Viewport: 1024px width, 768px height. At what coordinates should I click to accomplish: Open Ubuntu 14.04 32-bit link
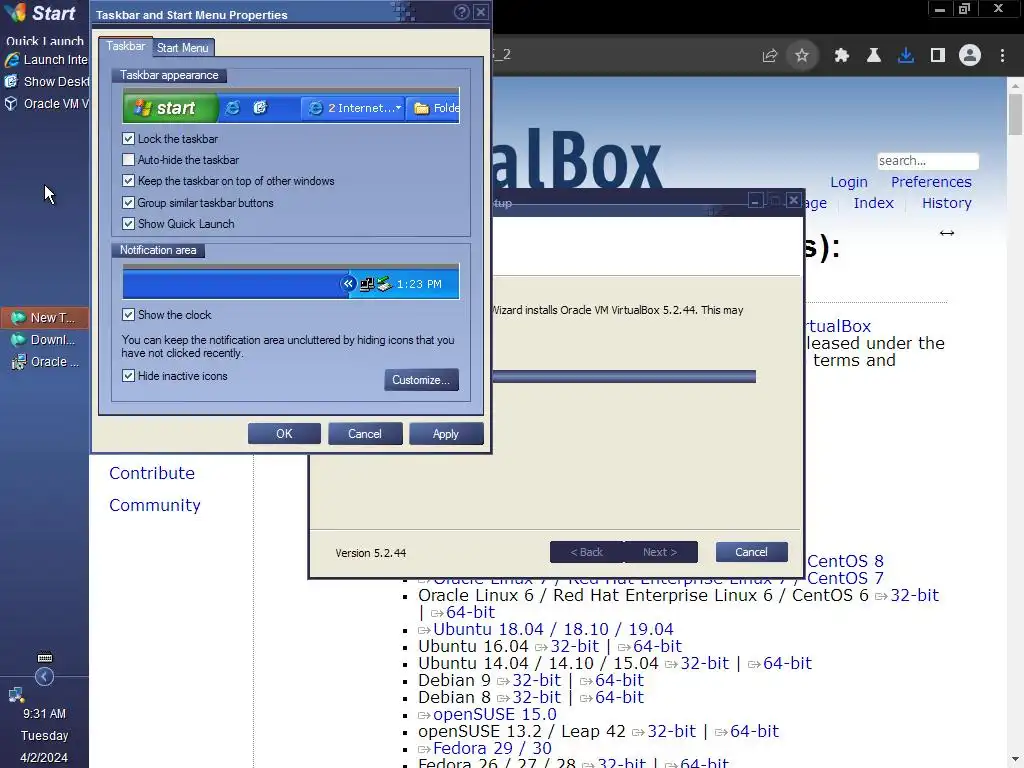tap(705, 663)
